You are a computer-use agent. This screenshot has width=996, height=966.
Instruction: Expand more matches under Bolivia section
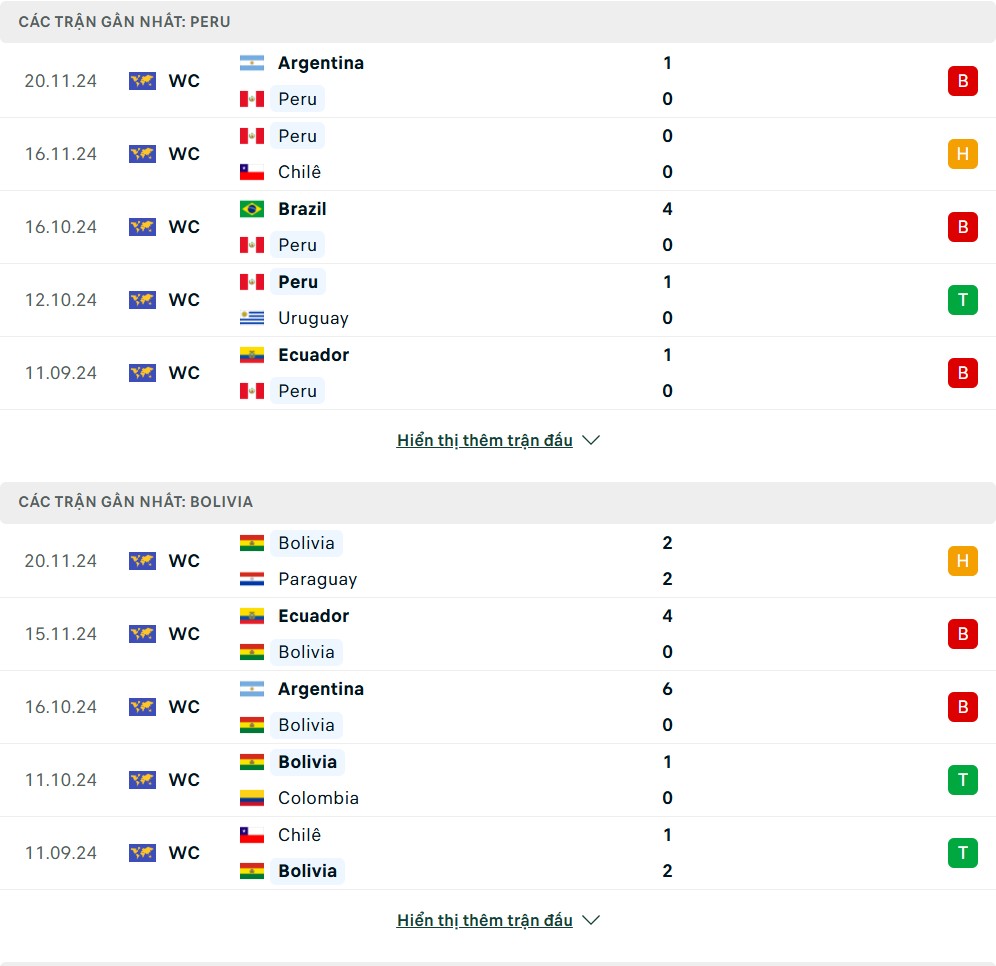pyautogui.click(x=485, y=920)
